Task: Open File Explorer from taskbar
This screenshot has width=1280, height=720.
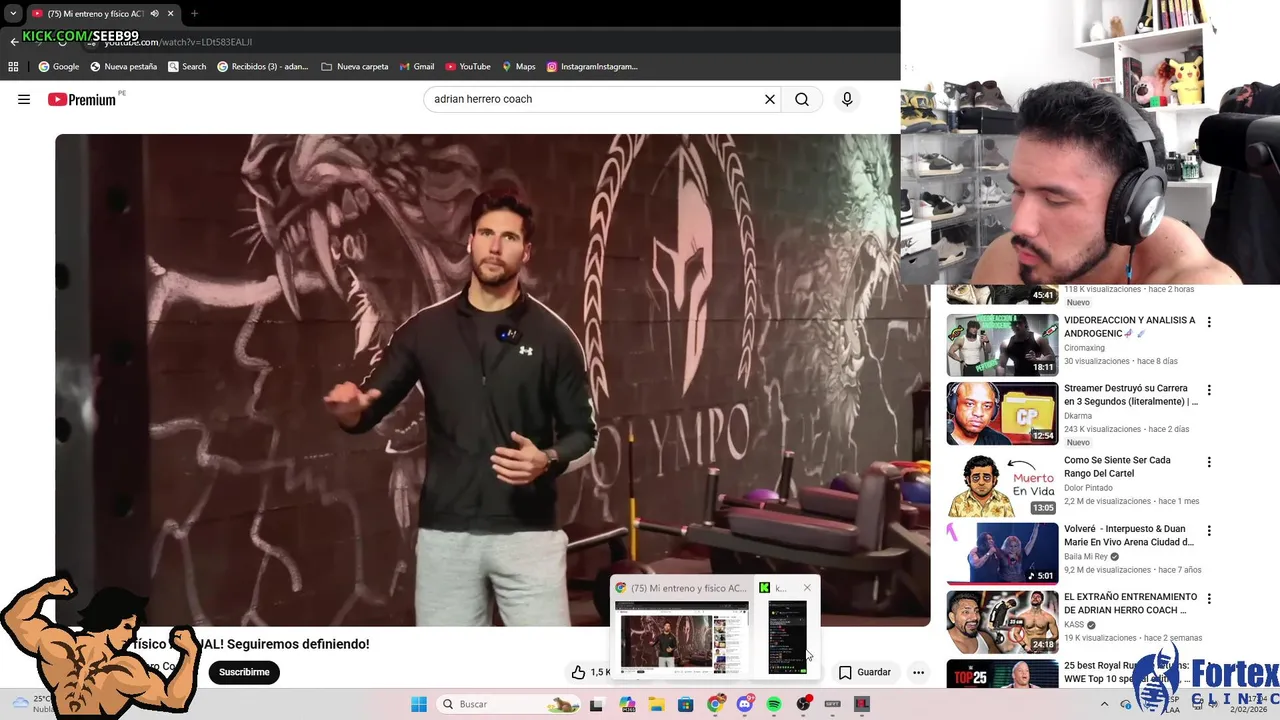Action: (656, 704)
